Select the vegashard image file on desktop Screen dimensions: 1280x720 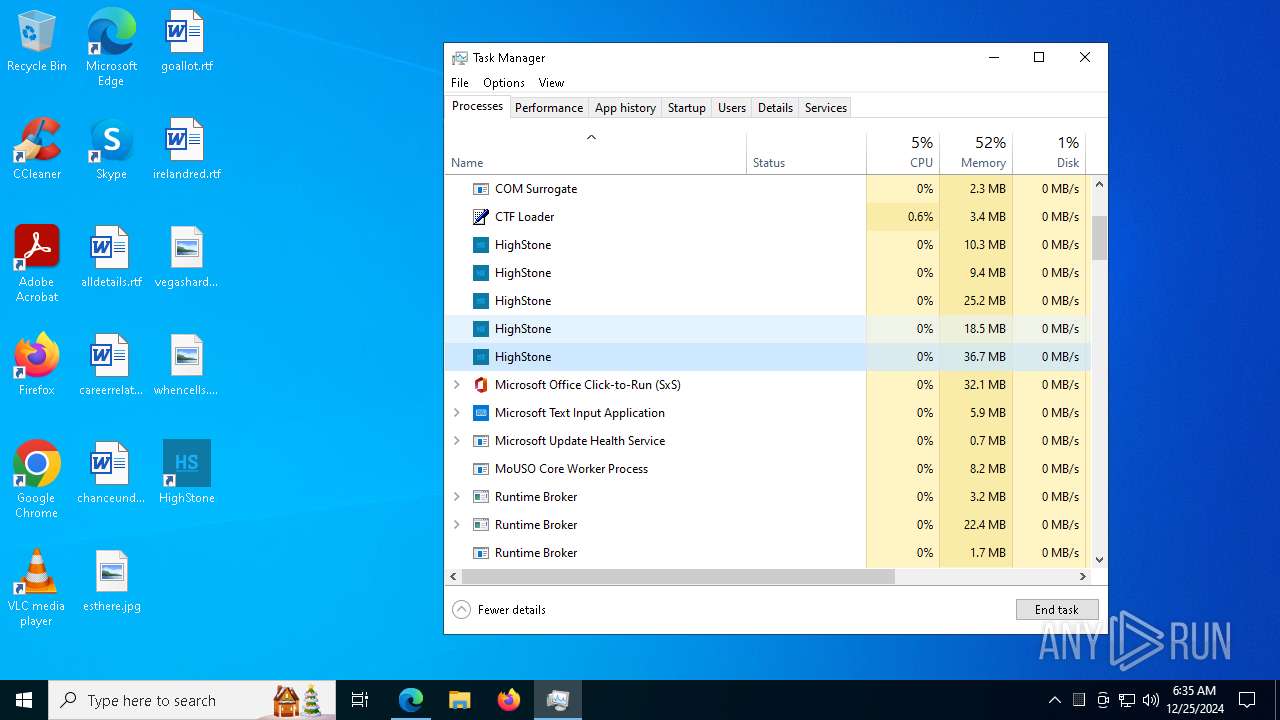pos(187,257)
